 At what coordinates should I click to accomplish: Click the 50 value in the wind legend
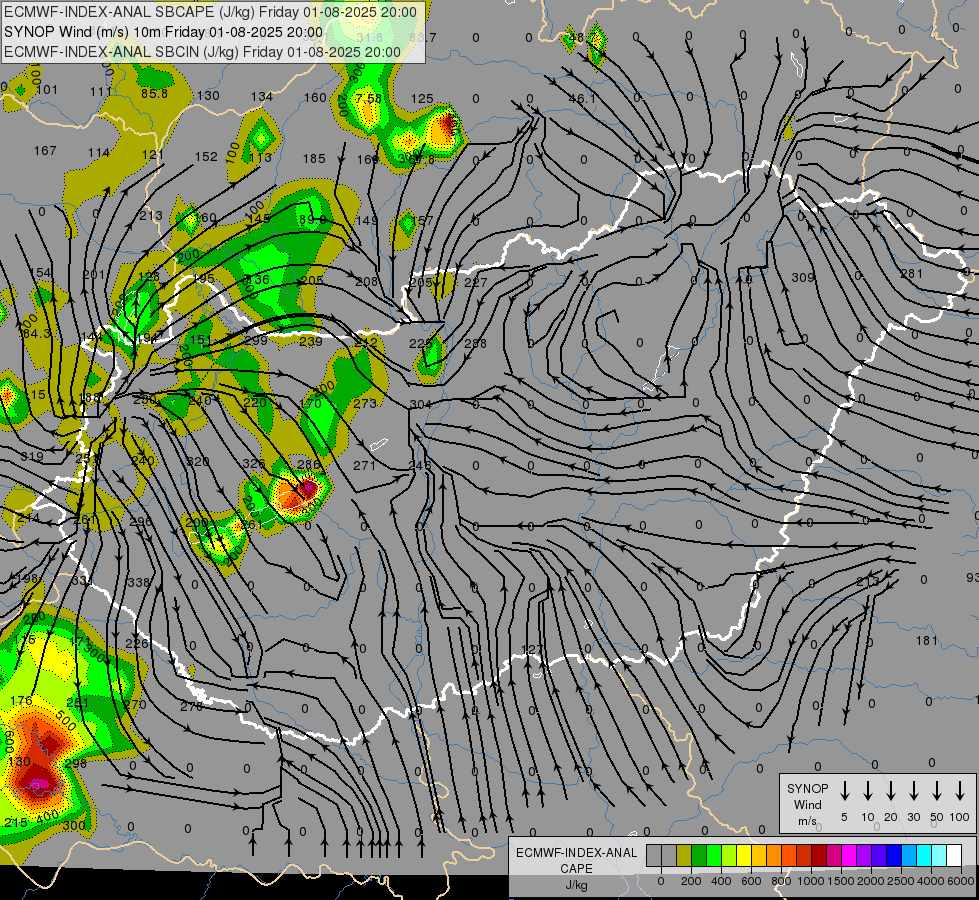tap(937, 817)
